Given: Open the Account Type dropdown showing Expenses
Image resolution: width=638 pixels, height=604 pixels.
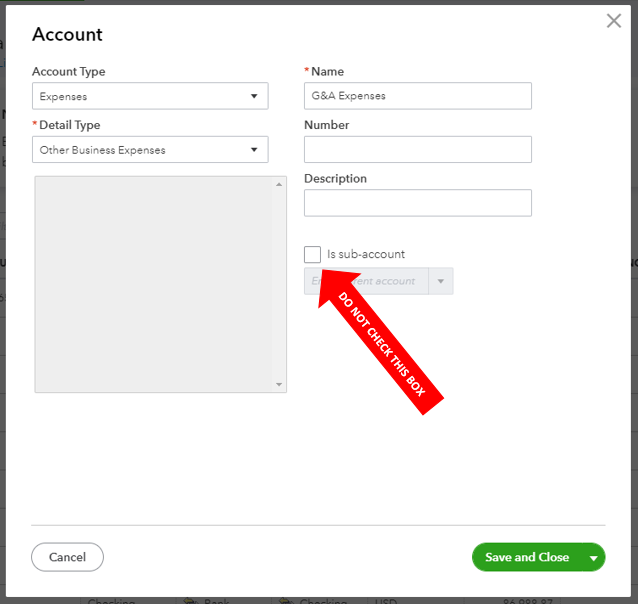Looking at the screenshot, I should tap(150, 96).
